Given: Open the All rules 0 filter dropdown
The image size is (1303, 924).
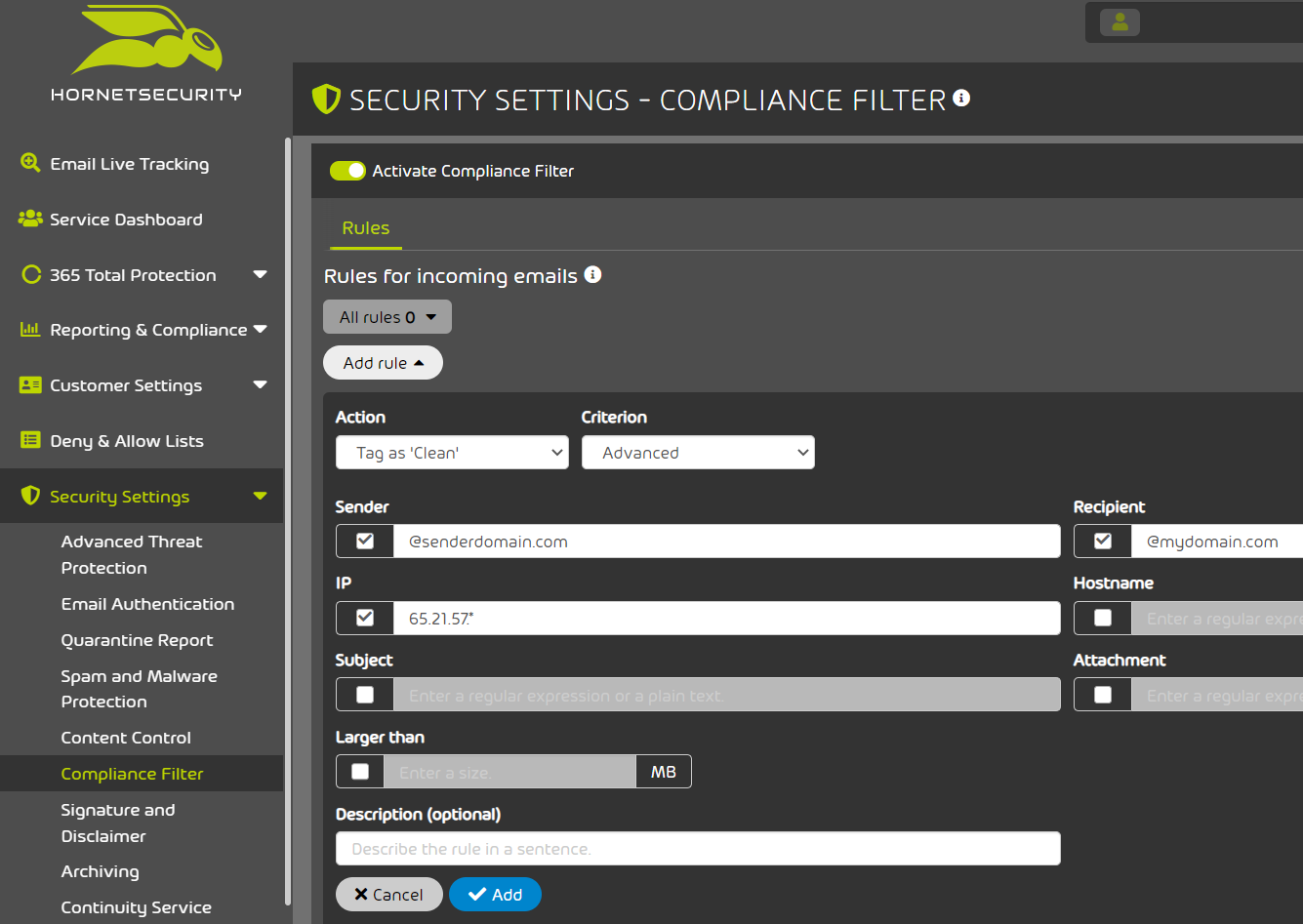Looking at the screenshot, I should pyautogui.click(x=387, y=317).
